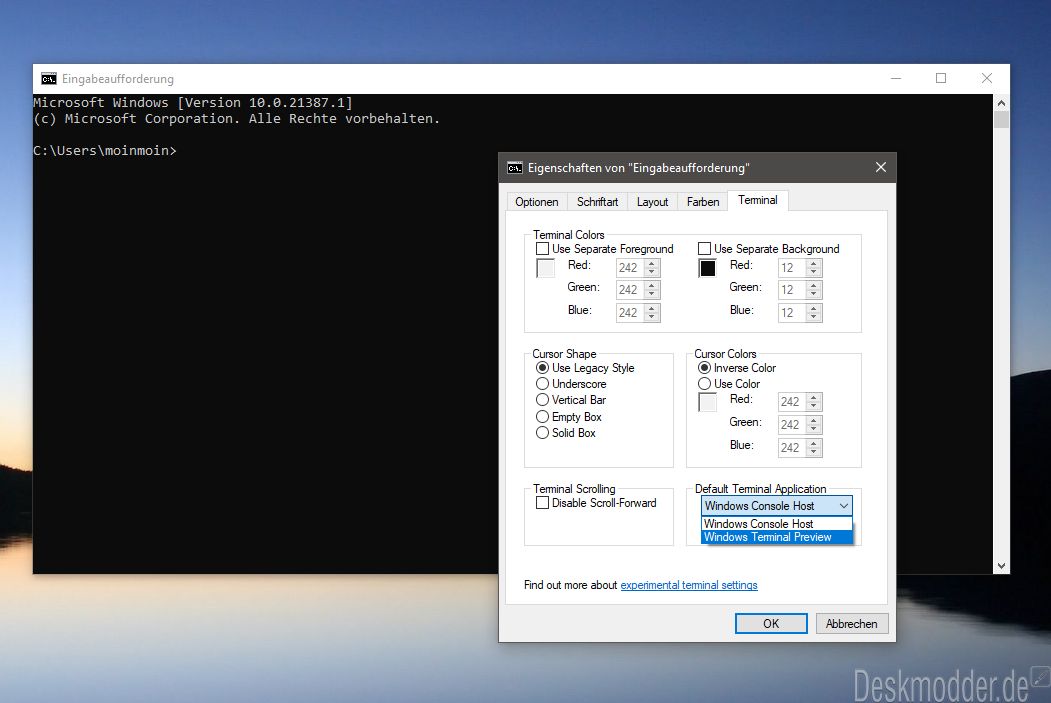Minimize the Eingabeaufforderung window

895,78
